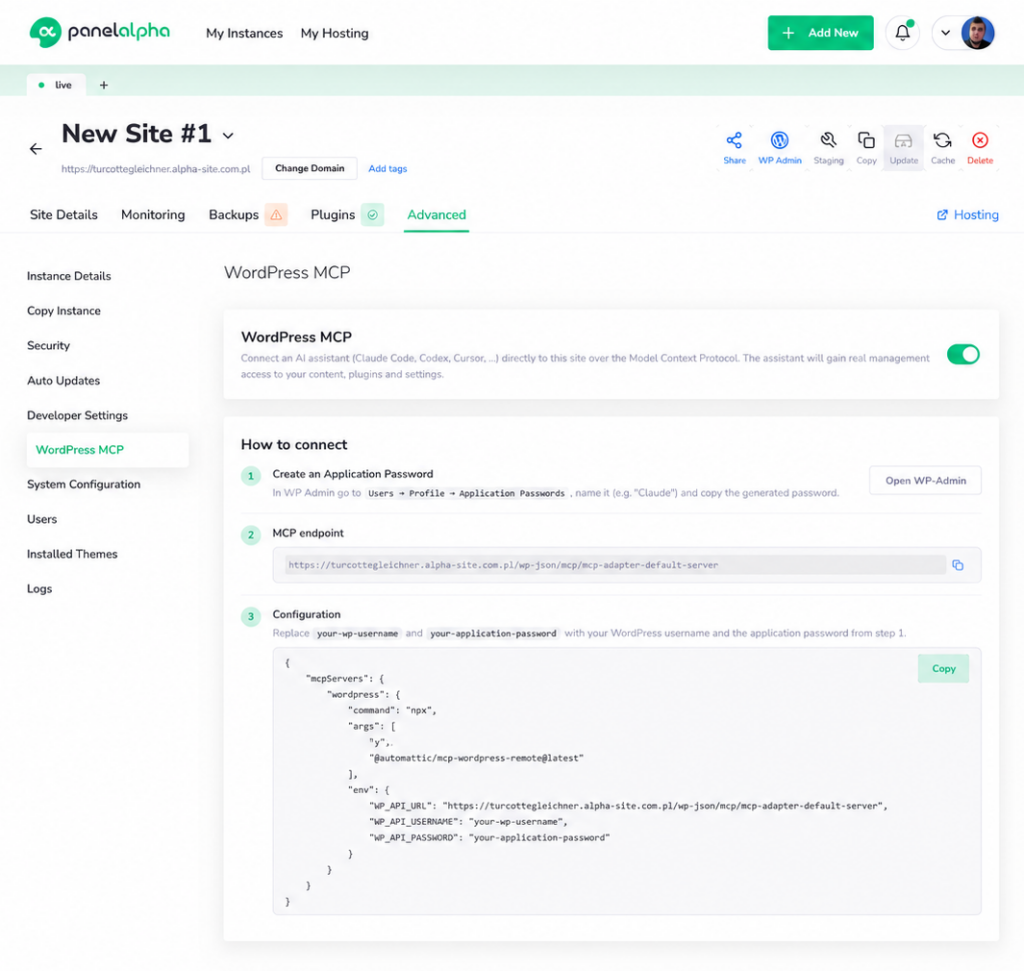The width and height of the screenshot is (1024, 971).
Task: Click the Update toolbar icon
Action: pyautogui.click(x=903, y=148)
